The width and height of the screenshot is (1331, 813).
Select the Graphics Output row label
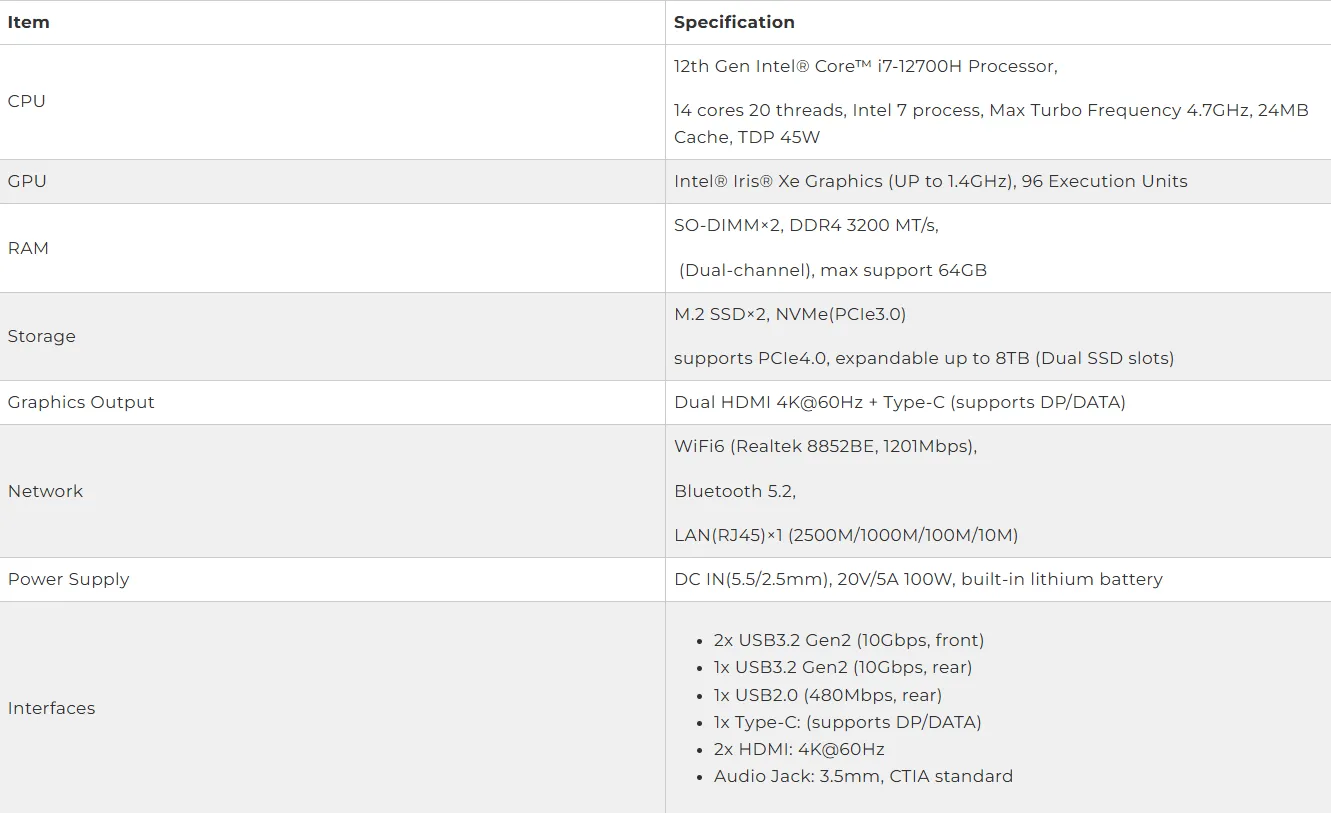pos(81,402)
